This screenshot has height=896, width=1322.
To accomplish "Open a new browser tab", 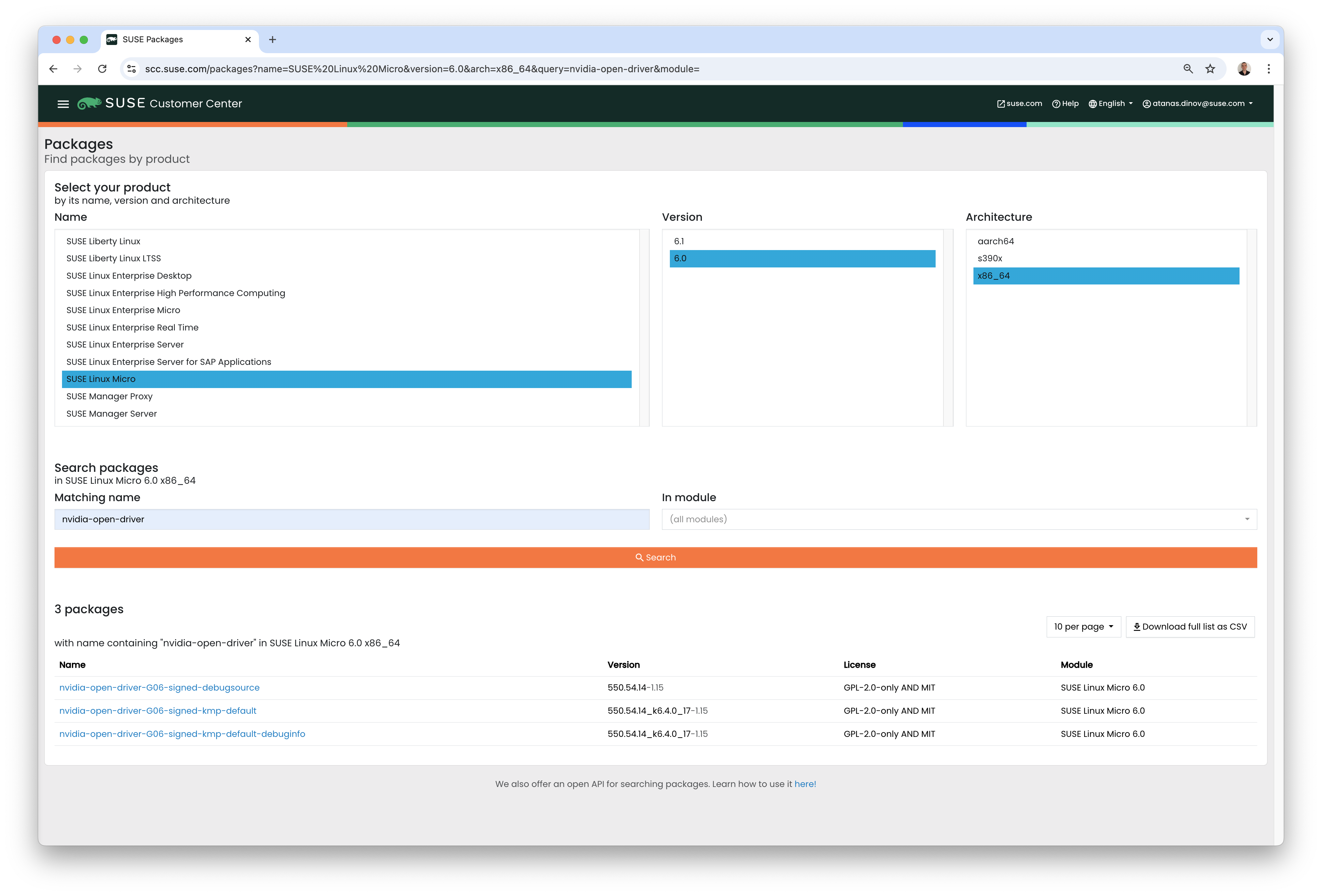I will click(273, 40).
